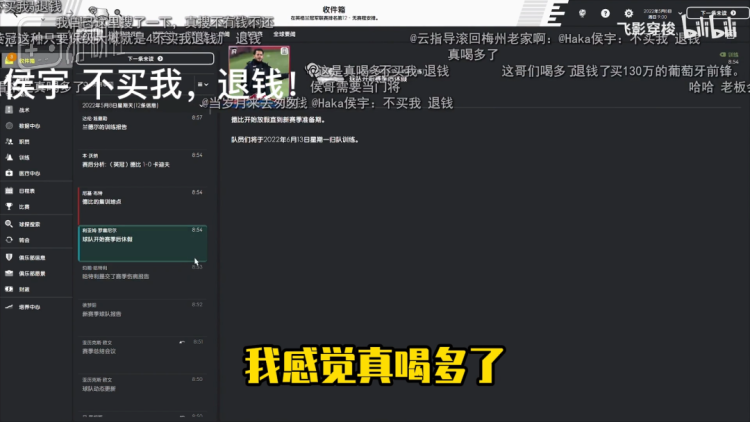750x422 pixels.
Task: Open the 财政 finances section
Action: [24, 289]
